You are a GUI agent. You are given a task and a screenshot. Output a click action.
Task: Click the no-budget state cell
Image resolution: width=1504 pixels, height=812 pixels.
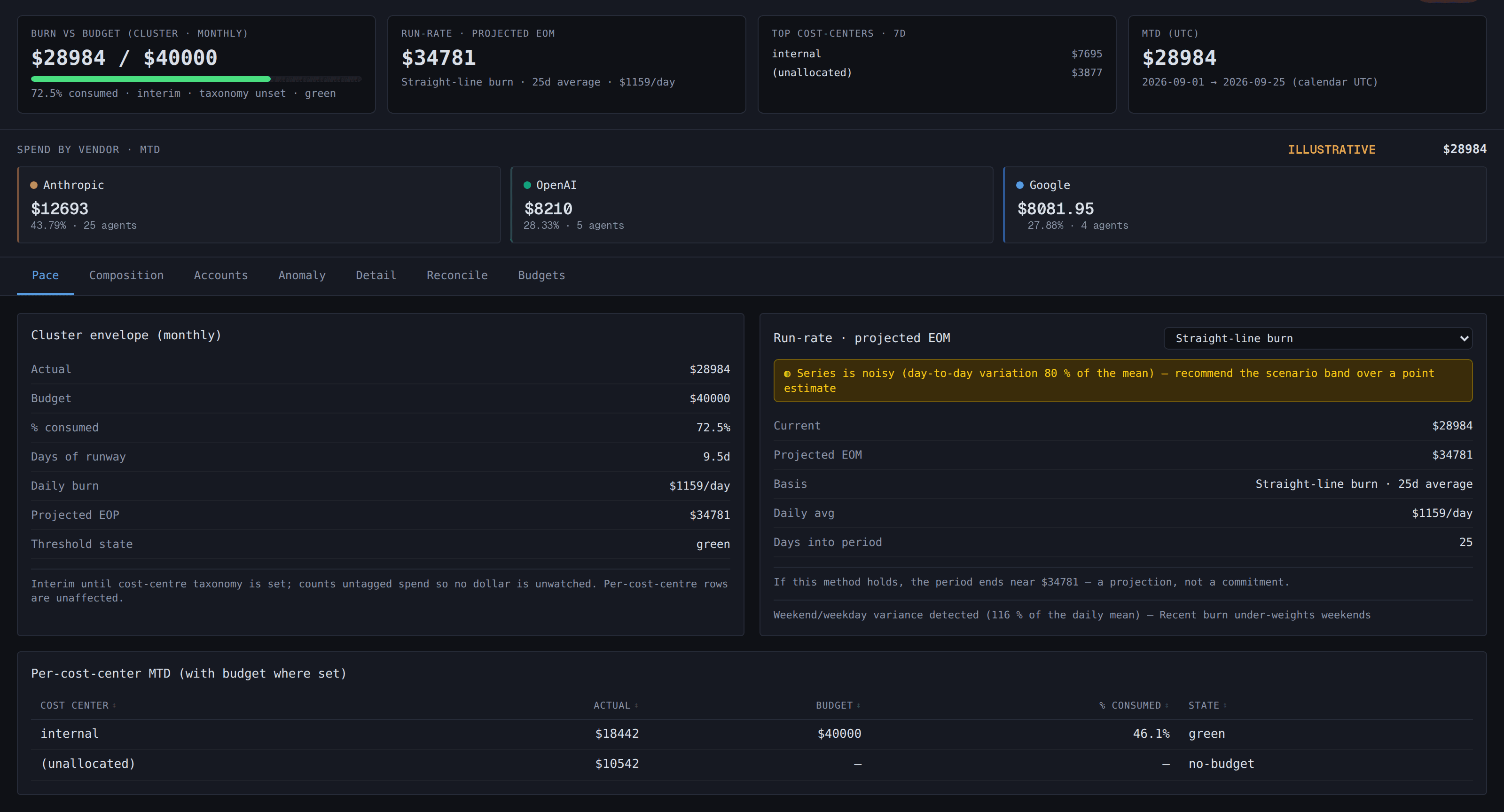click(x=1222, y=764)
